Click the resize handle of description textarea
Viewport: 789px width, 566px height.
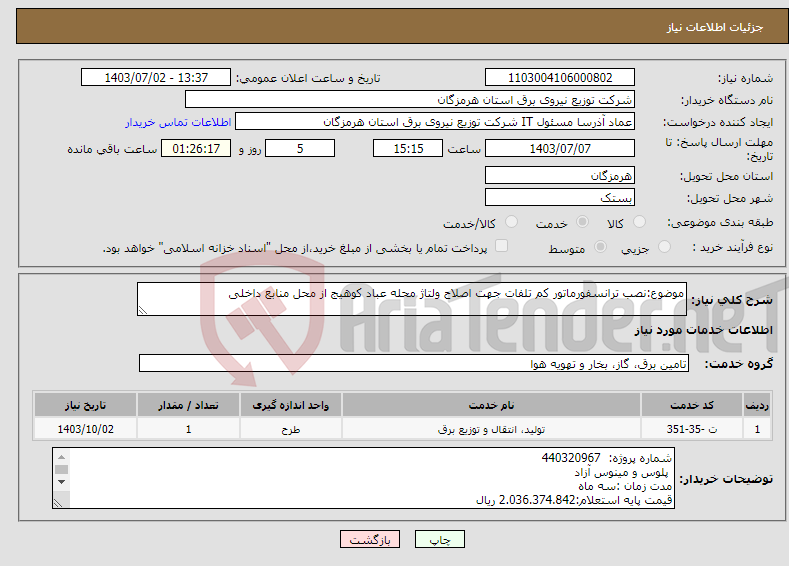coord(143,310)
